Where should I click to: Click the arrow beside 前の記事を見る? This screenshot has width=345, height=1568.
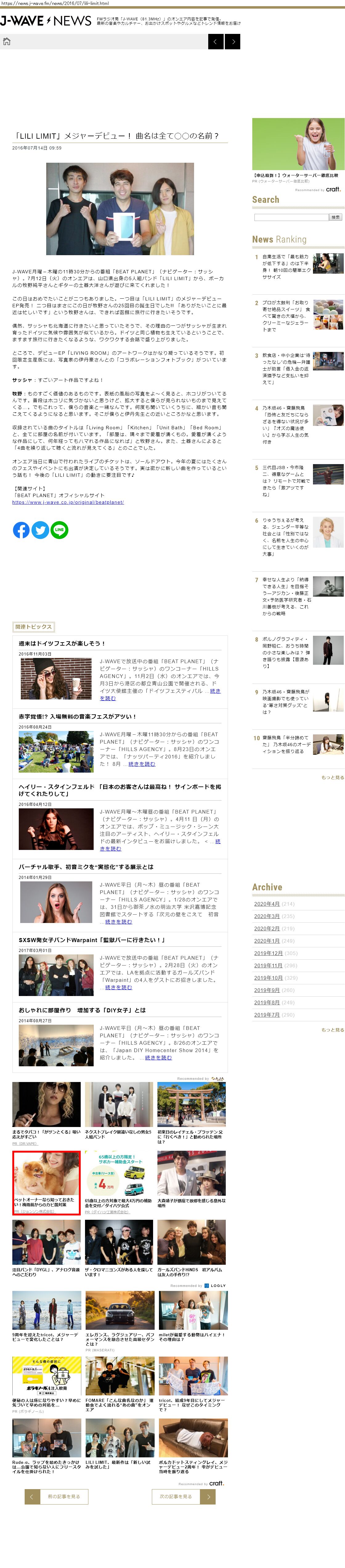[x=32, y=1496]
